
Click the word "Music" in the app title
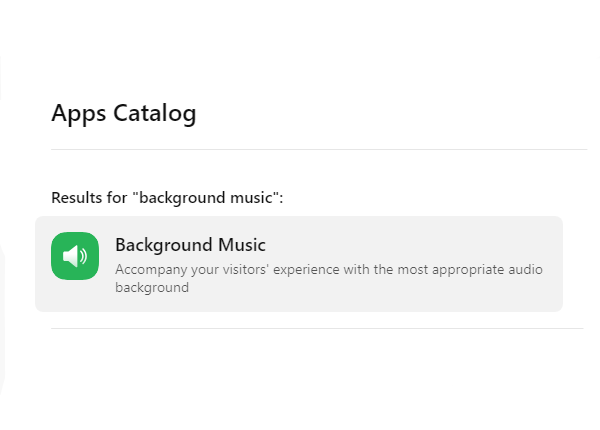pyautogui.click(x=242, y=245)
